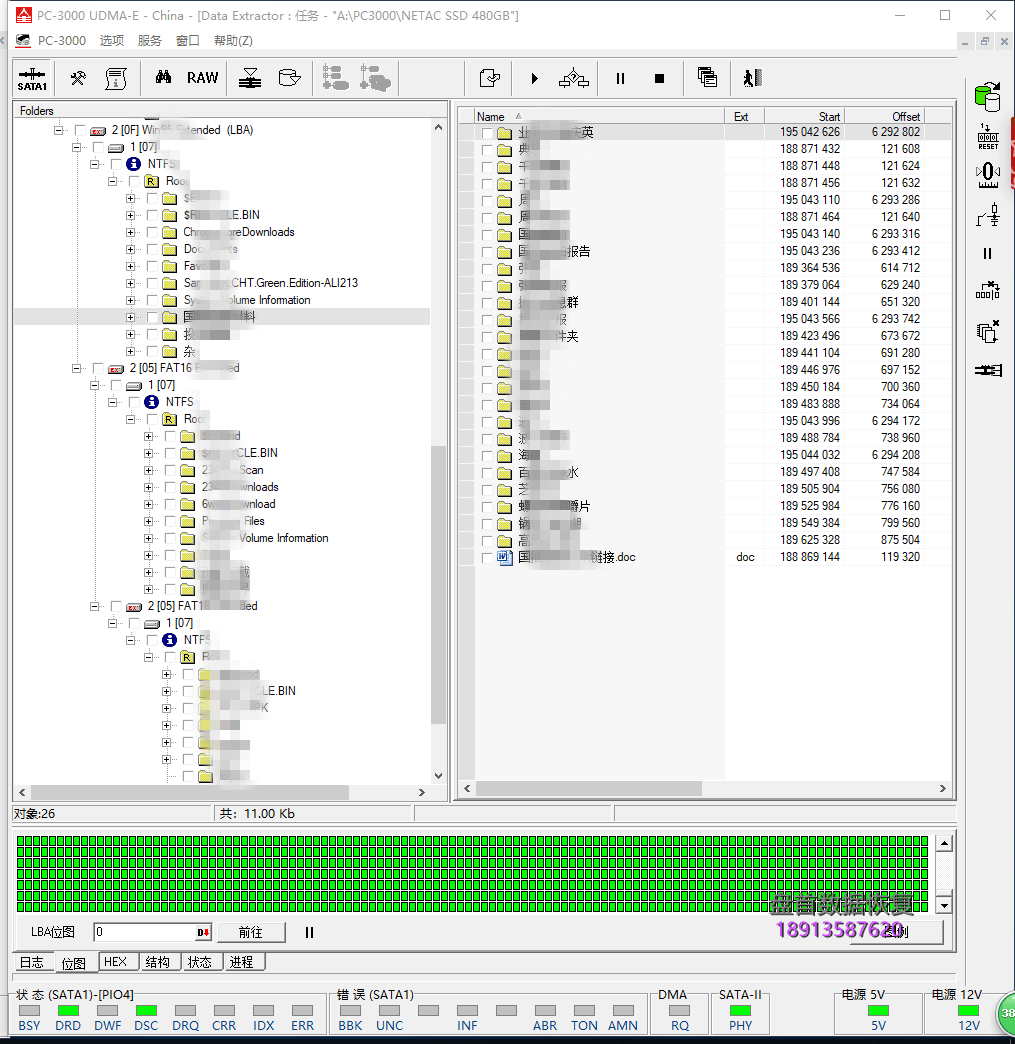Image resolution: width=1015 pixels, height=1044 pixels.
Task: Open the 服务 menu
Action: [x=150, y=41]
